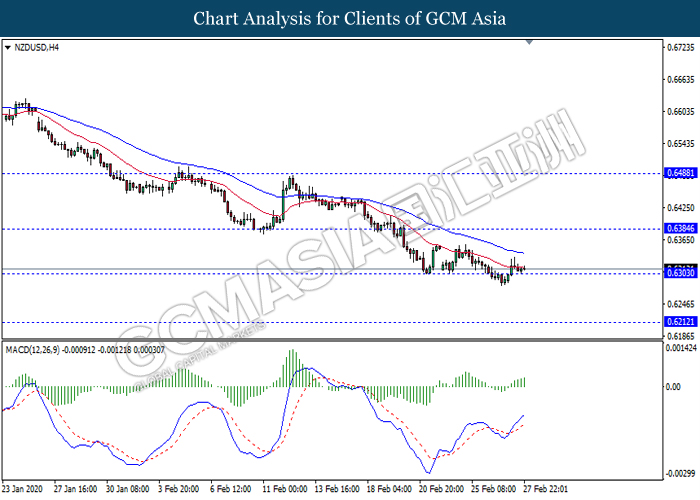Click the 0.66635 price scale value
The height and width of the screenshot is (500, 700).
681,79
